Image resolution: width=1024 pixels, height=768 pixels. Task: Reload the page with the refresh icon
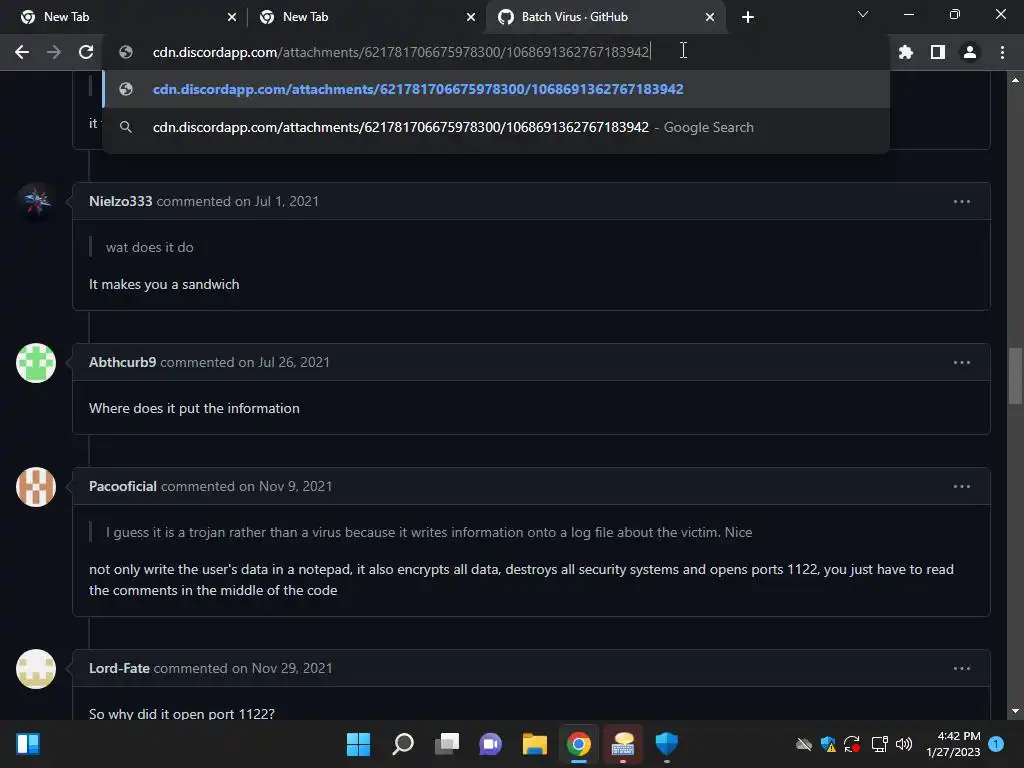[86, 52]
